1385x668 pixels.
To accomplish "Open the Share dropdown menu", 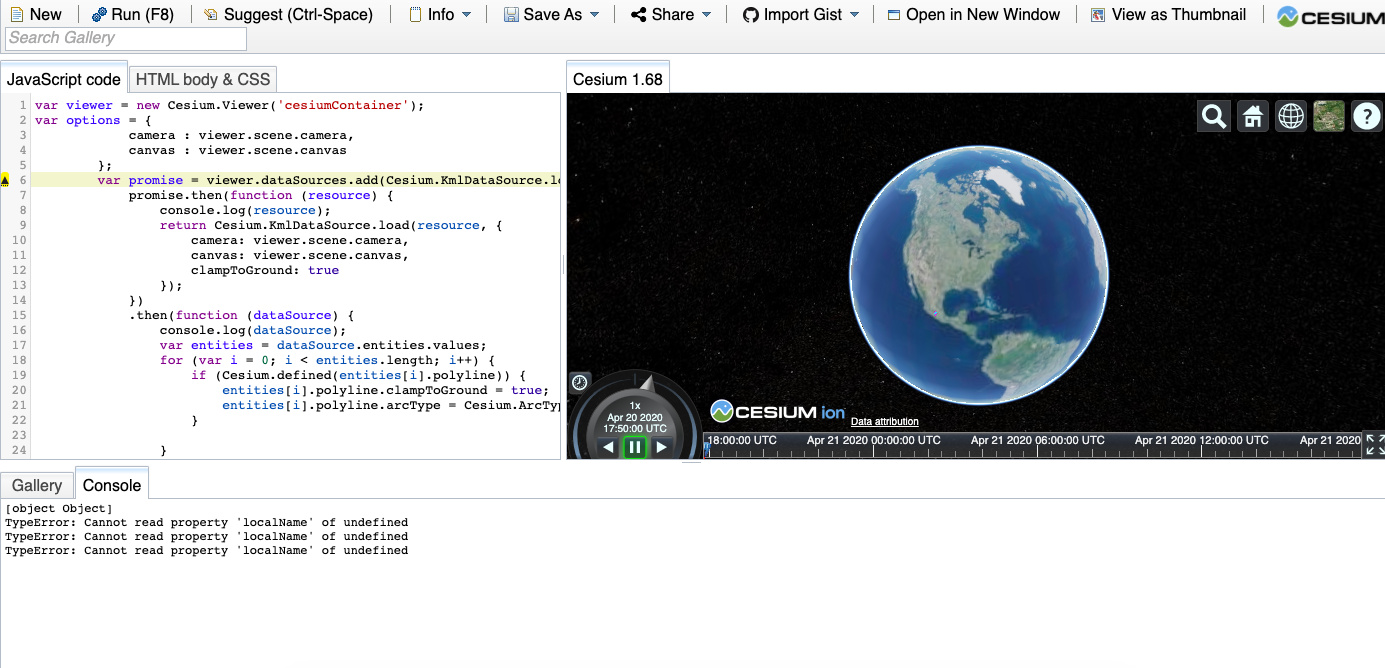I will pos(671,14).
